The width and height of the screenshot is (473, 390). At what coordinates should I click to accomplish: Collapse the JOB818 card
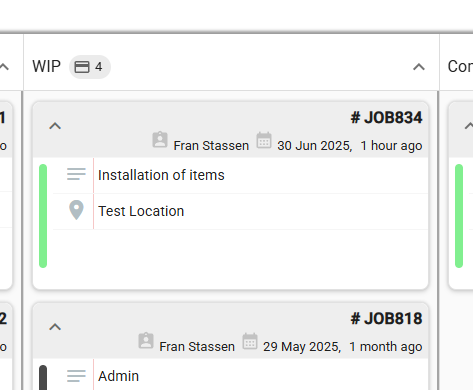55,327
